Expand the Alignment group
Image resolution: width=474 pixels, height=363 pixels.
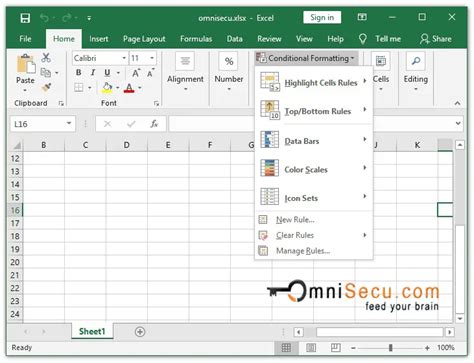[x=185, y=72]
